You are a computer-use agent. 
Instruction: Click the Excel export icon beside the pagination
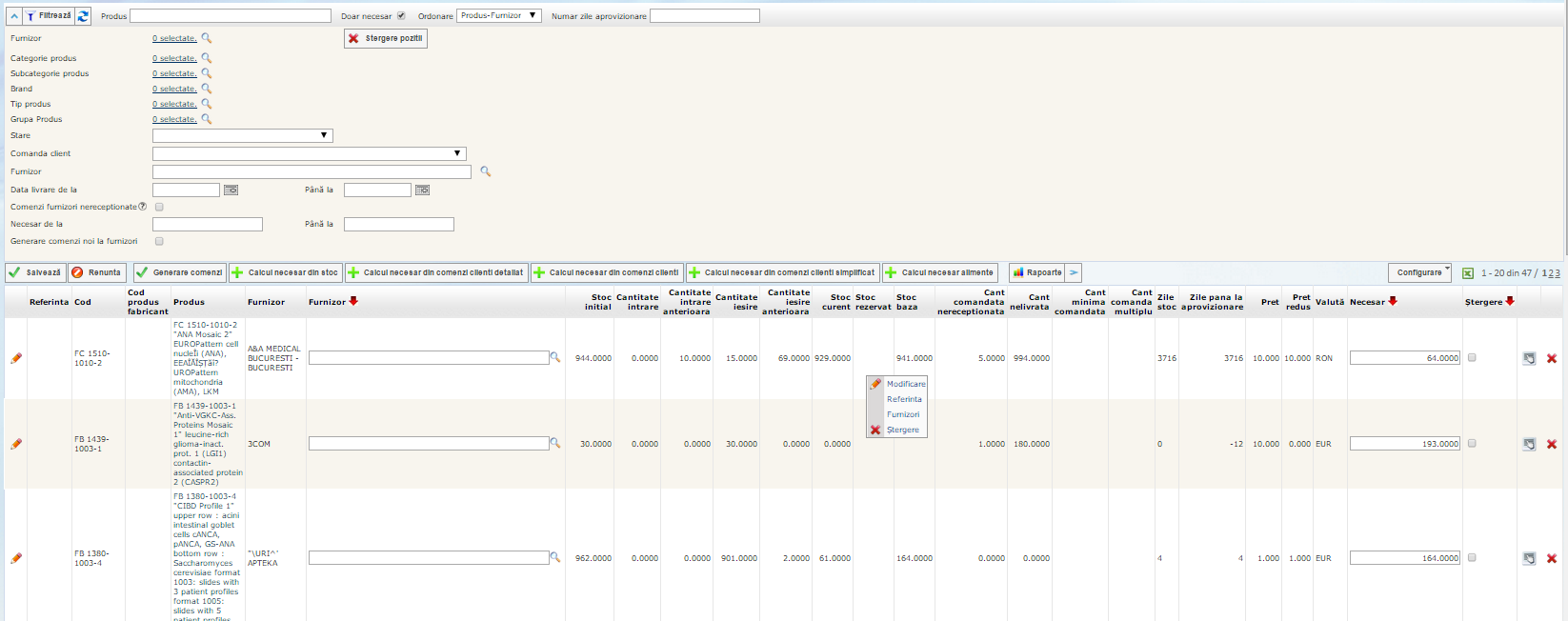tap(1468, 273)
